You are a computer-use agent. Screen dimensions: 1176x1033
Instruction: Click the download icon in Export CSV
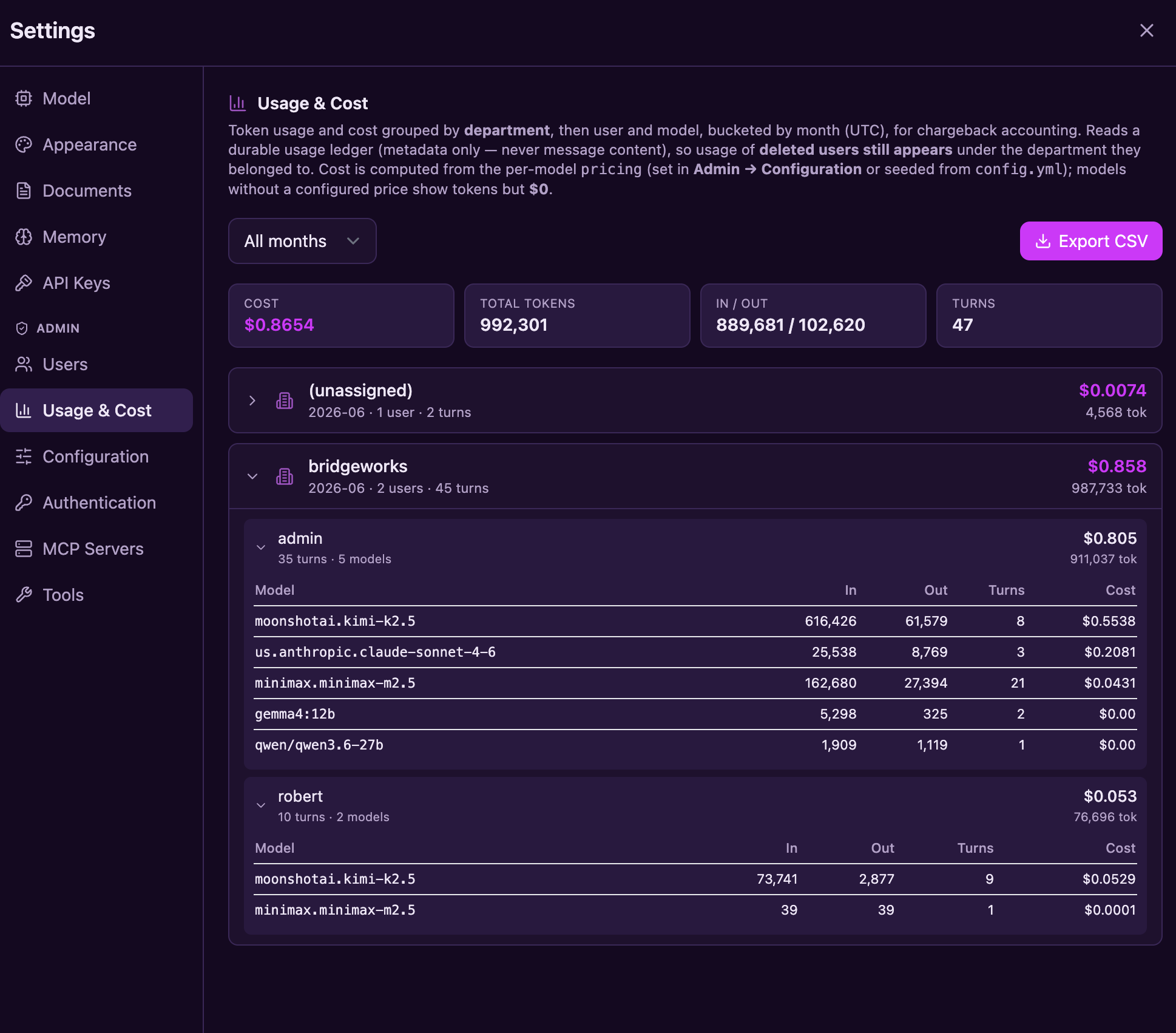pos(1043,241)
